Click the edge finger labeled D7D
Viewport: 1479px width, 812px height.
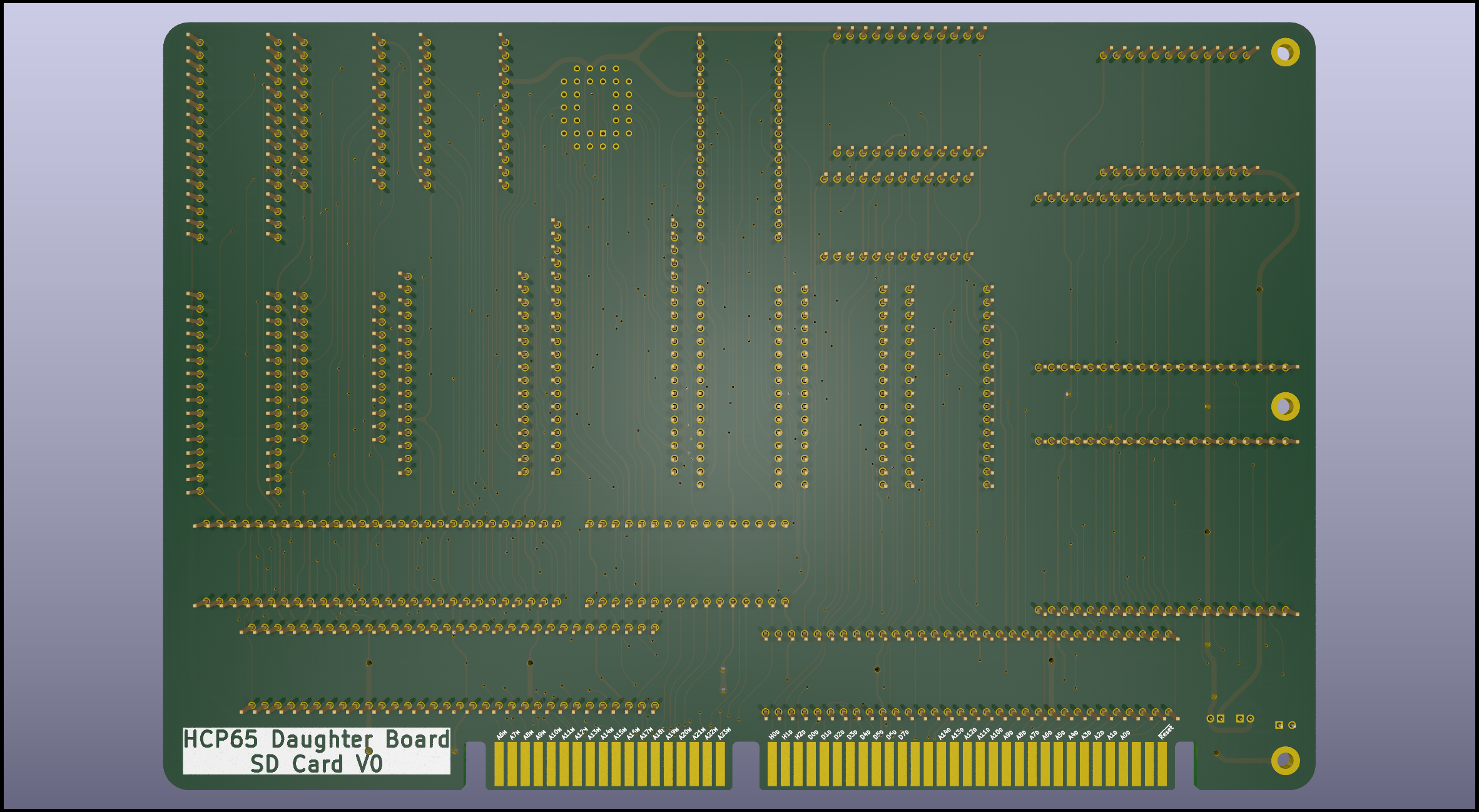click(x=903, y=763)
